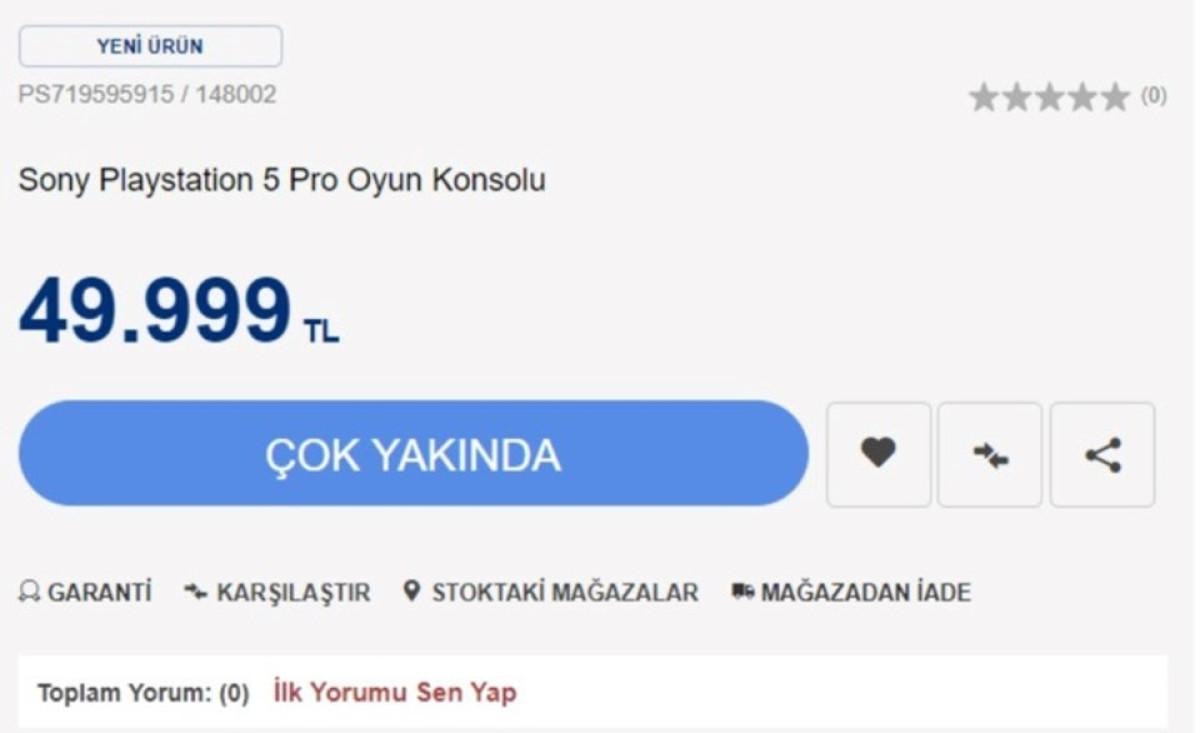Viewport: 1200px width, 733px height.
Task: Select the third rating star
Action: tap(1050, 98)
